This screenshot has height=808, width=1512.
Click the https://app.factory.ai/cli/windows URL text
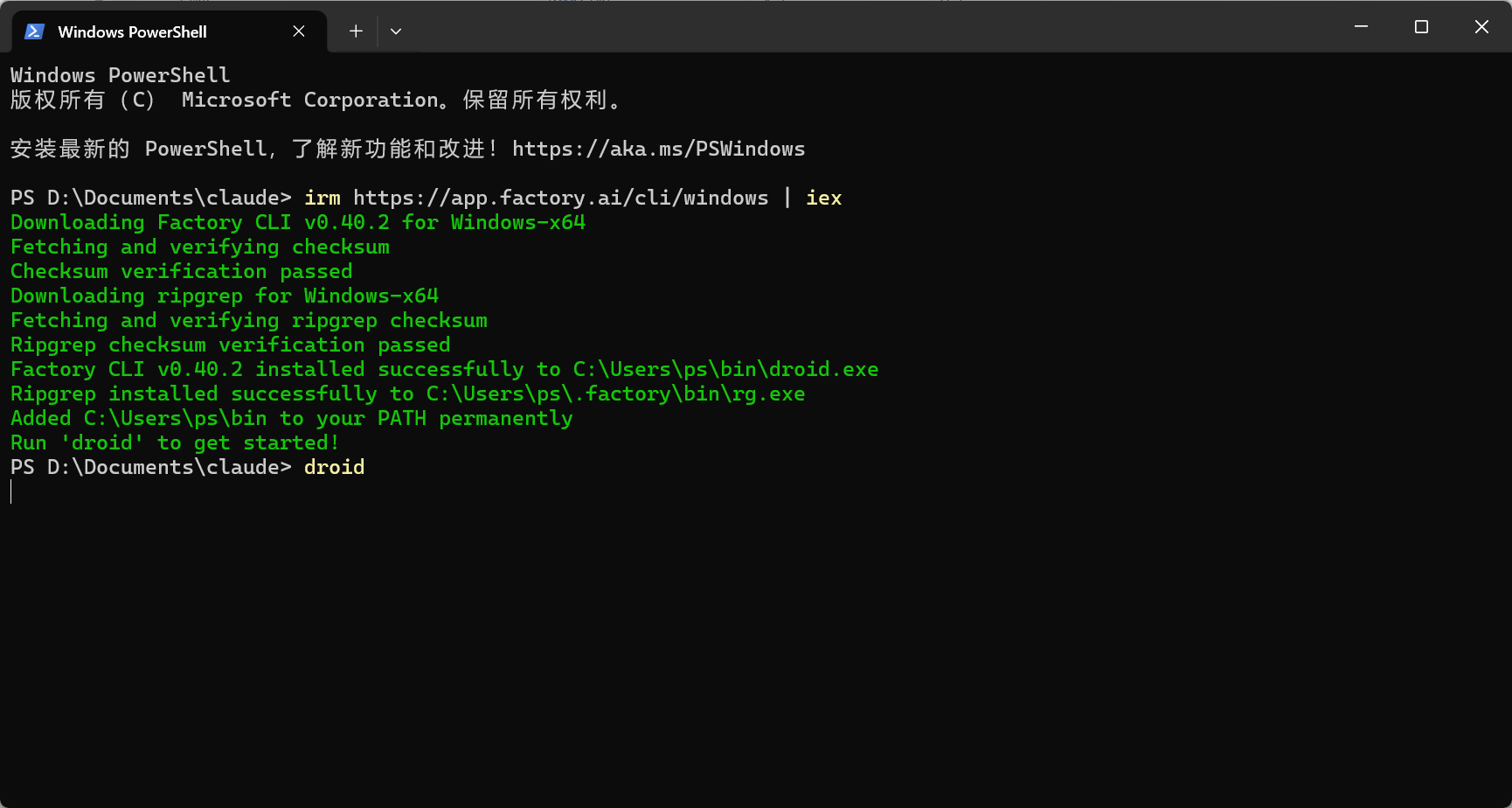tap(561, 198)
